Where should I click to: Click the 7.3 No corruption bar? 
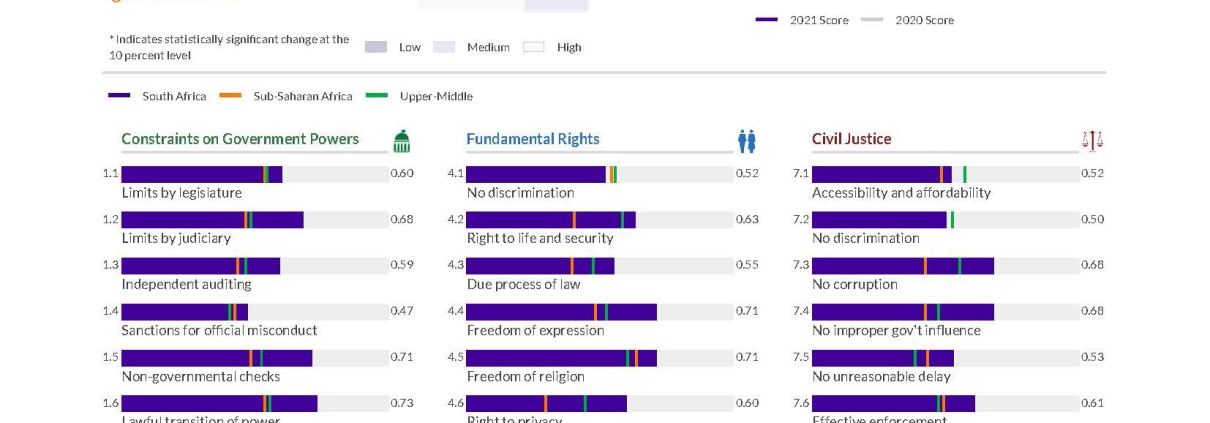[x=902, y=266]
